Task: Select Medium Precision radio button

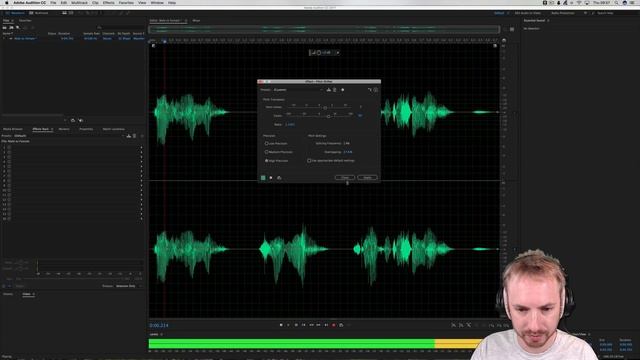Action: tap(267, 152)
